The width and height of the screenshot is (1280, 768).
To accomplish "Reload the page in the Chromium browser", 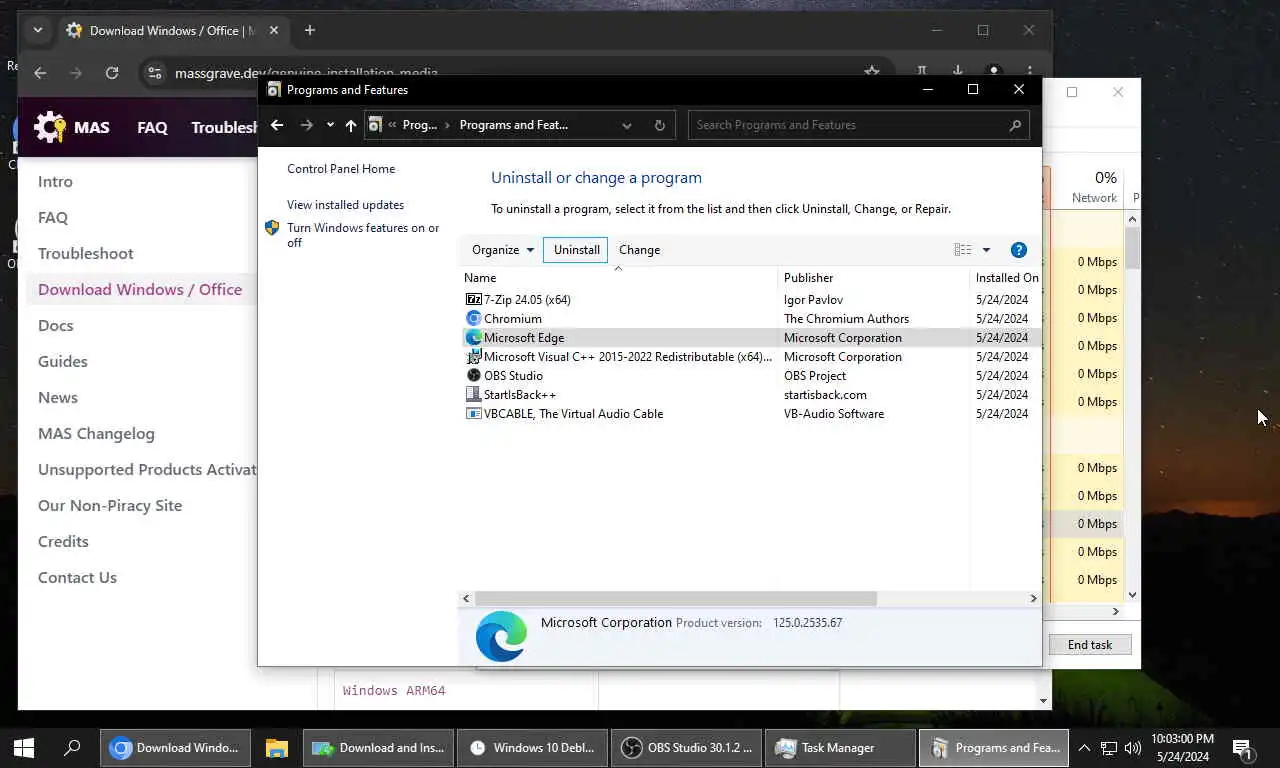I will pyautogui.click(x=112, y=73).
